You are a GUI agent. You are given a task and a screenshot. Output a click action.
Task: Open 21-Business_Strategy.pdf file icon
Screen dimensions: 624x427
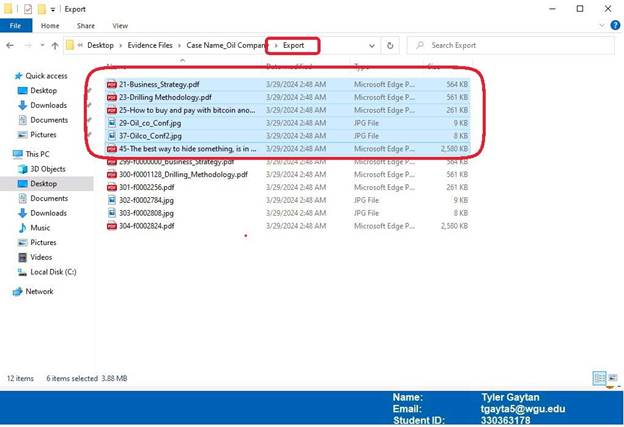click(112, 85)
